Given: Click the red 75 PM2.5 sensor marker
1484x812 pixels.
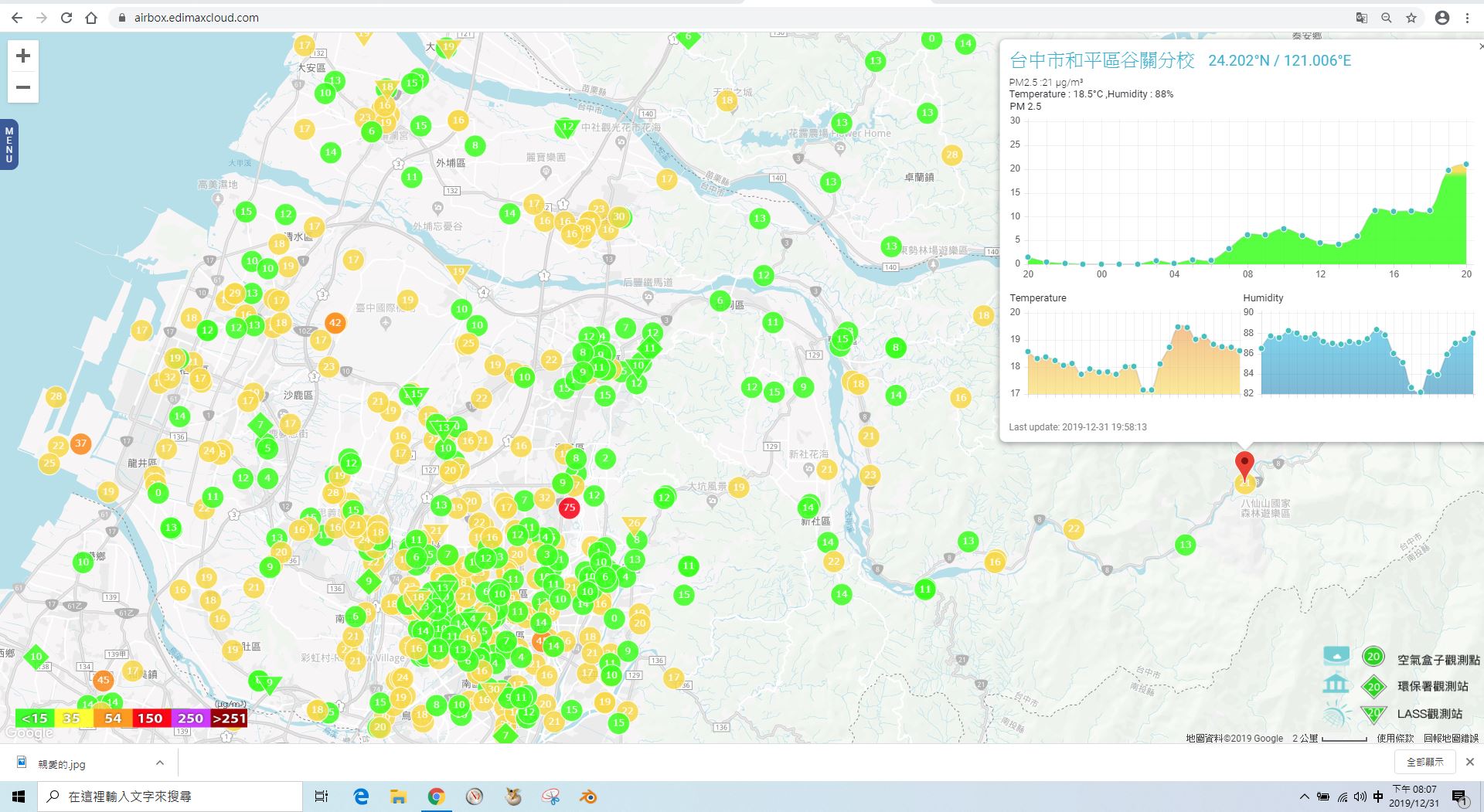Looking at the screenshot, I should 569,508.
